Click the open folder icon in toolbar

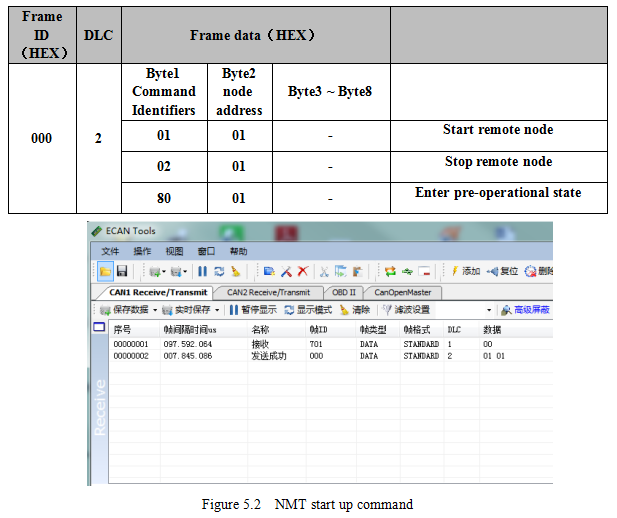coord(105,271)
